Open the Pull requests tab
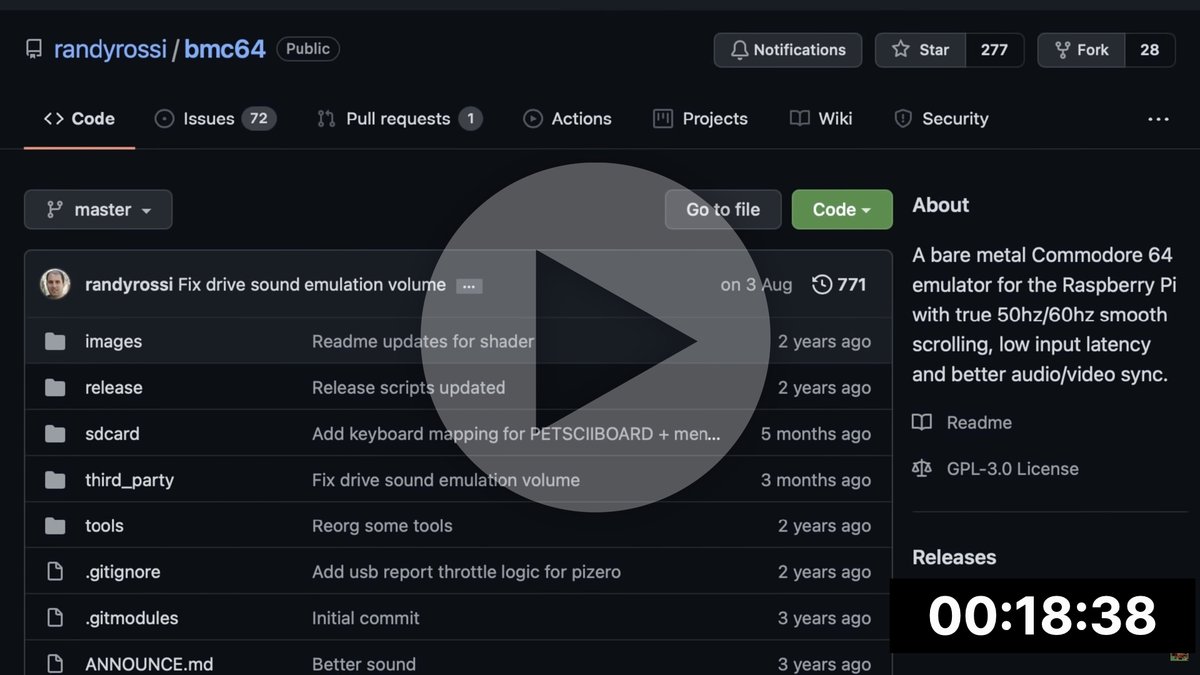1200x675 pixels. pos(400,118)
